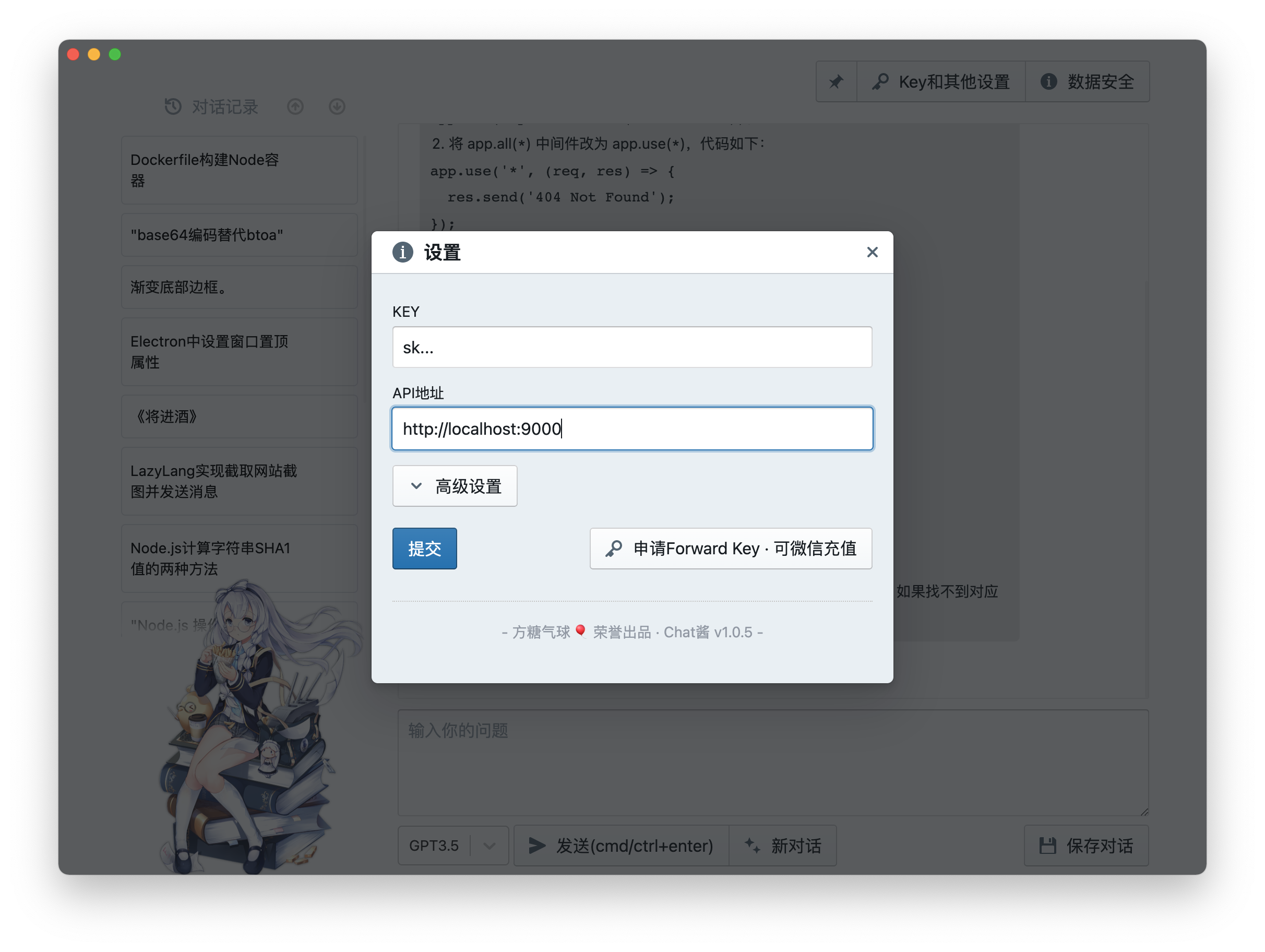Click the 对话记录 history clock icon
1265x952 pixels.
(x=173, y=106)
